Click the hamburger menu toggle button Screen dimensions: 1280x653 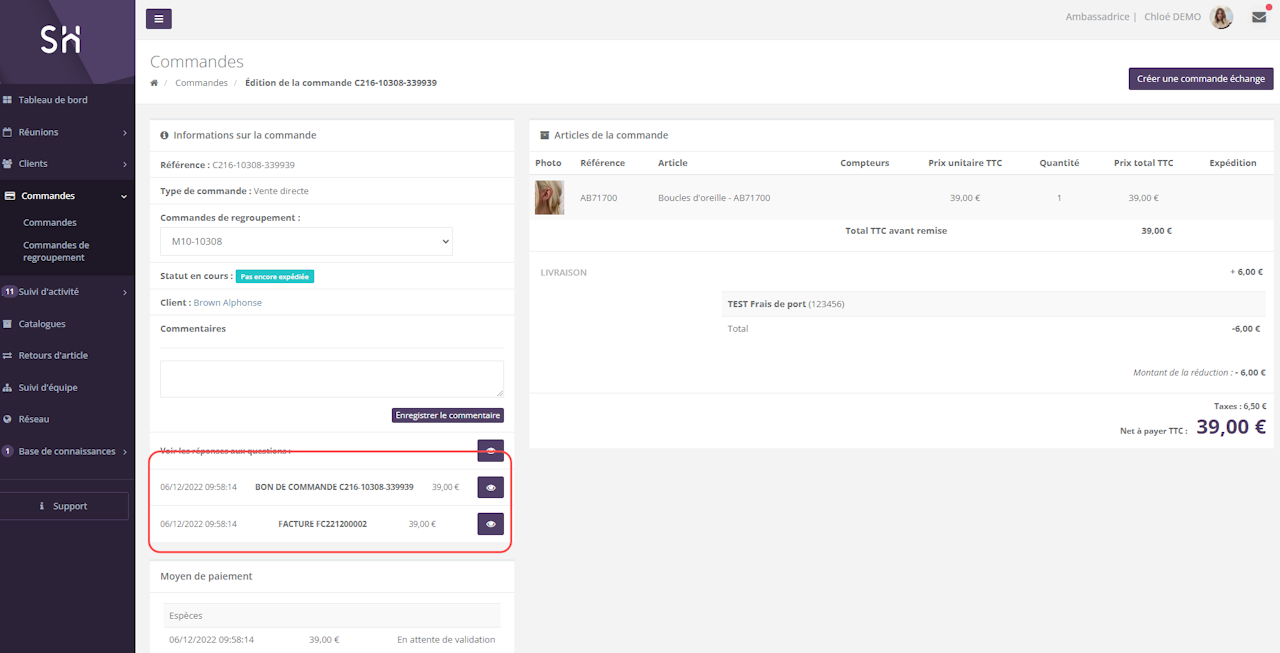pyautogui.click(x=158, y=18)
